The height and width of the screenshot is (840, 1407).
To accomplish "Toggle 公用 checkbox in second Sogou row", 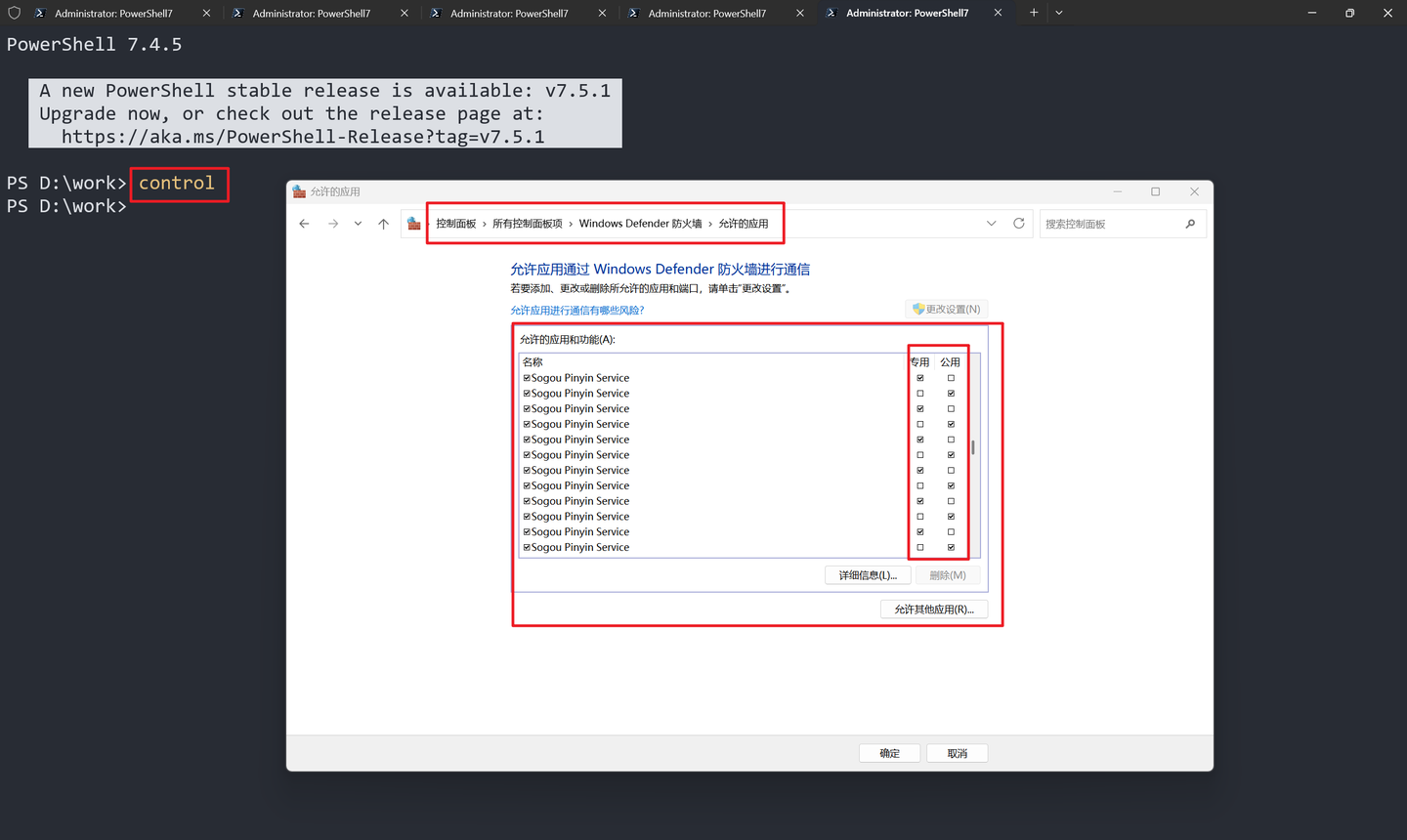I will (951, 394).
